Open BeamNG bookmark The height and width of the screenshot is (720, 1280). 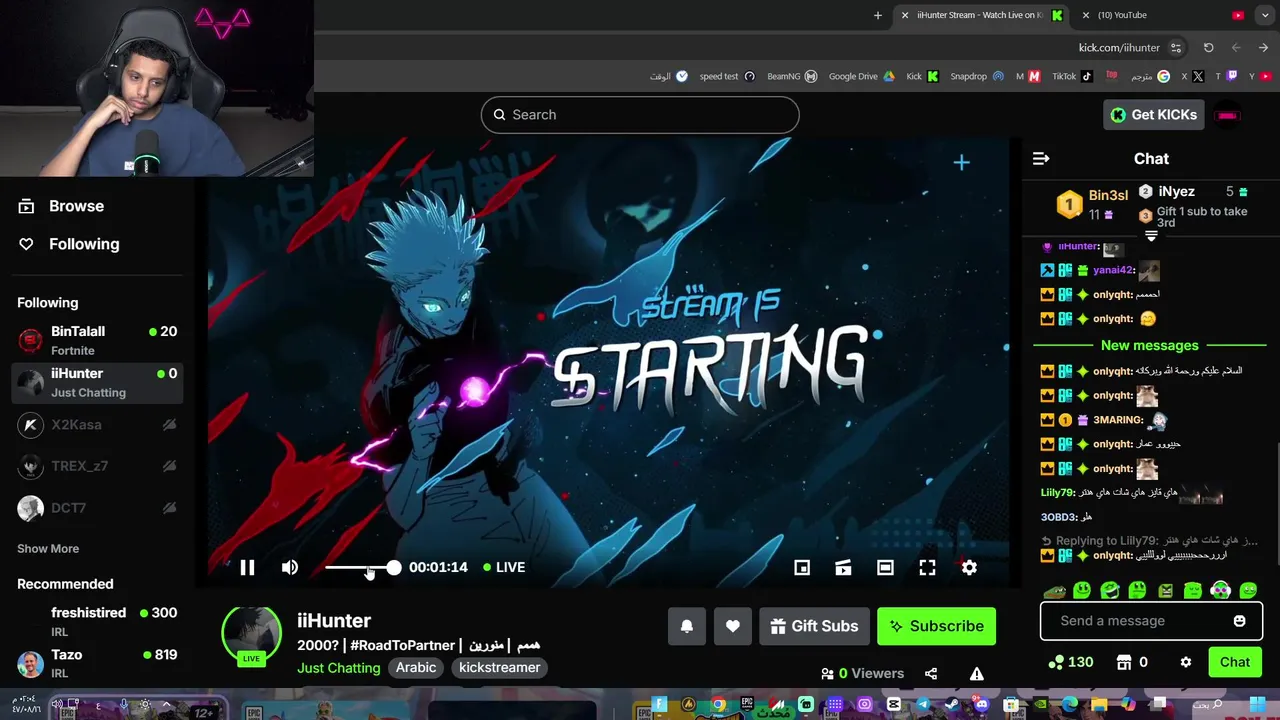(x=792, y=76)
